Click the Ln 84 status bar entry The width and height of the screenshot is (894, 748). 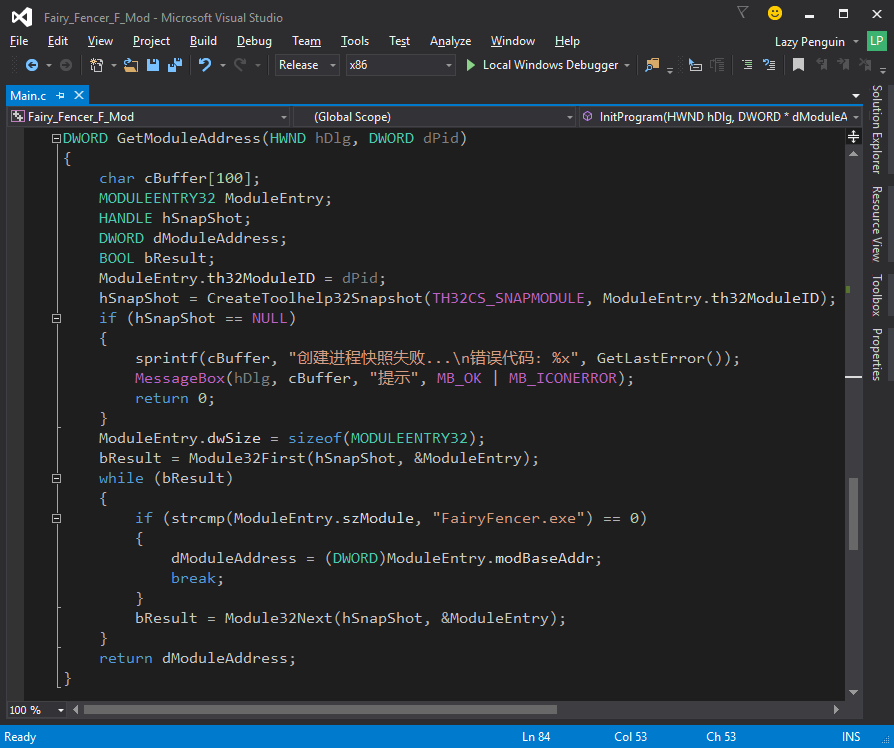[536, 737]
